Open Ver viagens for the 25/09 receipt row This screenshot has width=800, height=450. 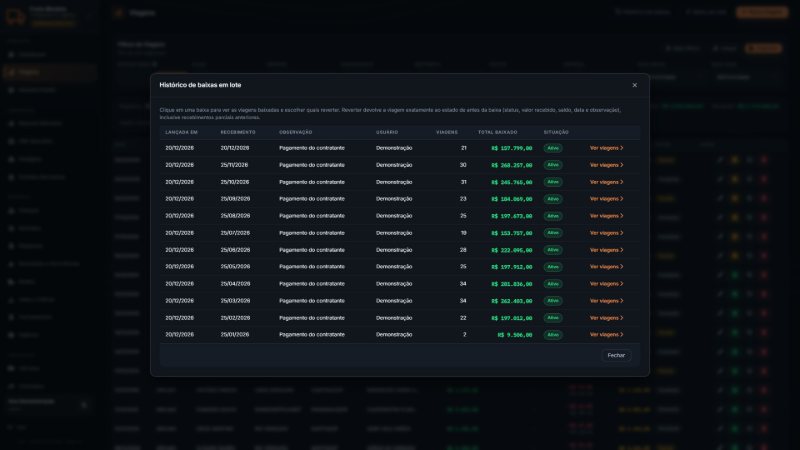[x=607, y=199]
